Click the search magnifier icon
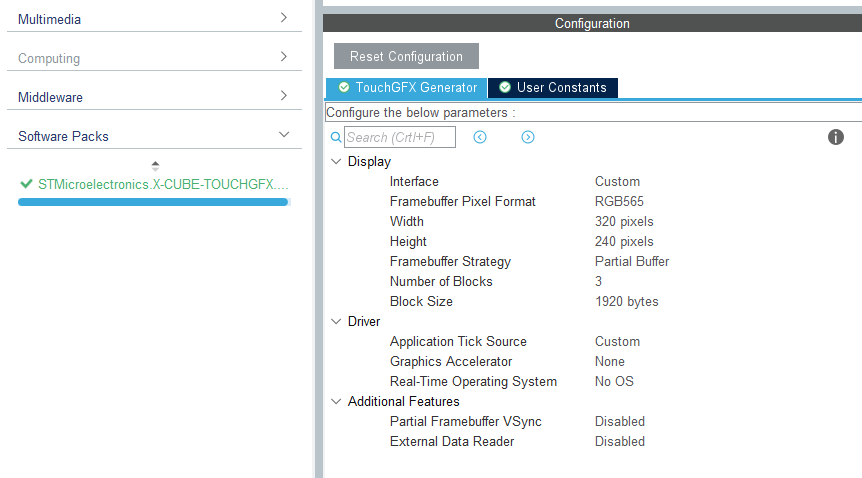Viewport: 862px width, 478px height. 336,137
